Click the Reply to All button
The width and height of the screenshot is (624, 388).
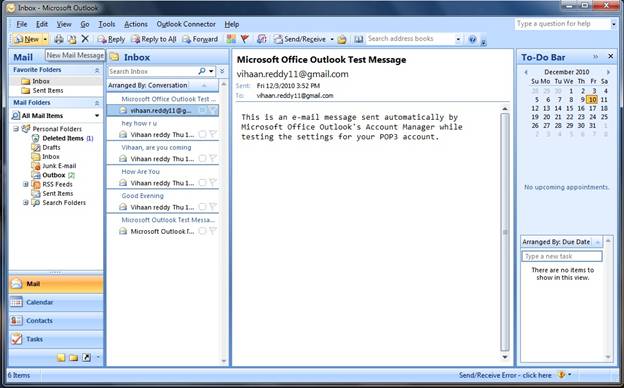click(154, 39)
